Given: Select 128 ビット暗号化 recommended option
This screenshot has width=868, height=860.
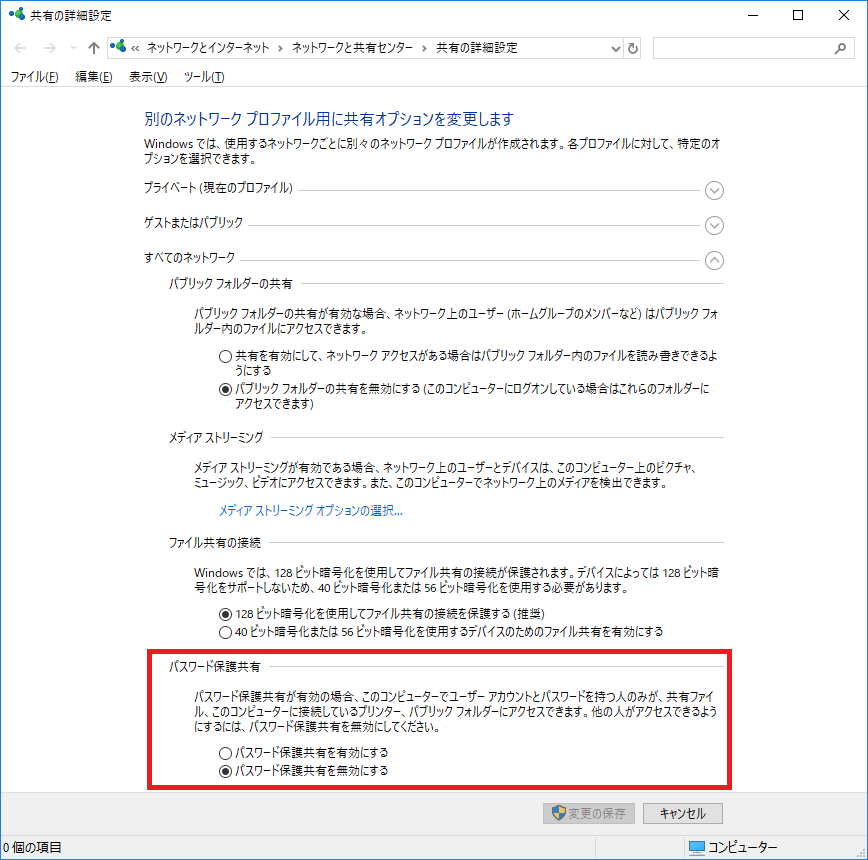Looking at the screenshot, I should click(225, 614).
